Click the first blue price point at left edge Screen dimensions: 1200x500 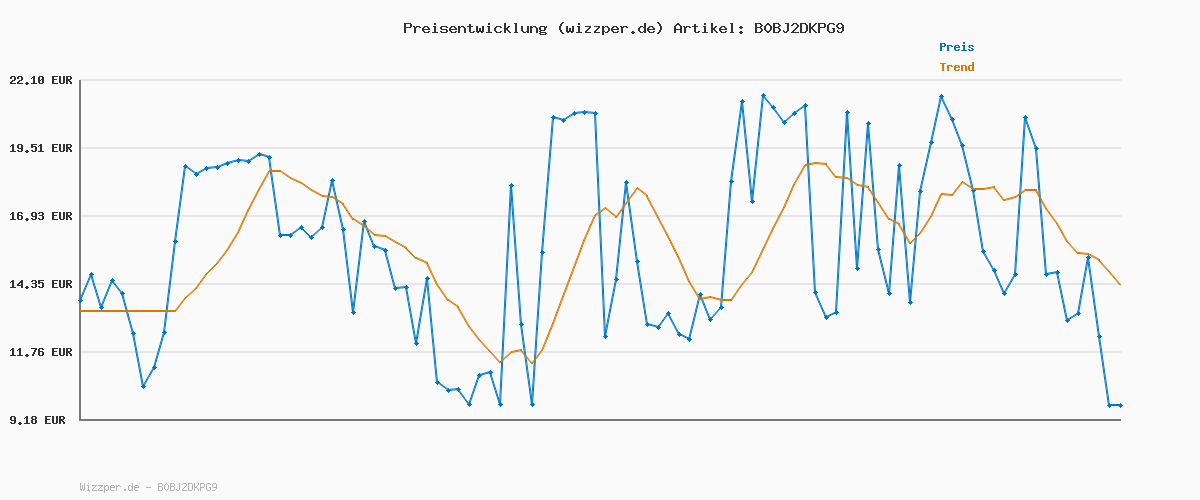(x=81, y=300)
